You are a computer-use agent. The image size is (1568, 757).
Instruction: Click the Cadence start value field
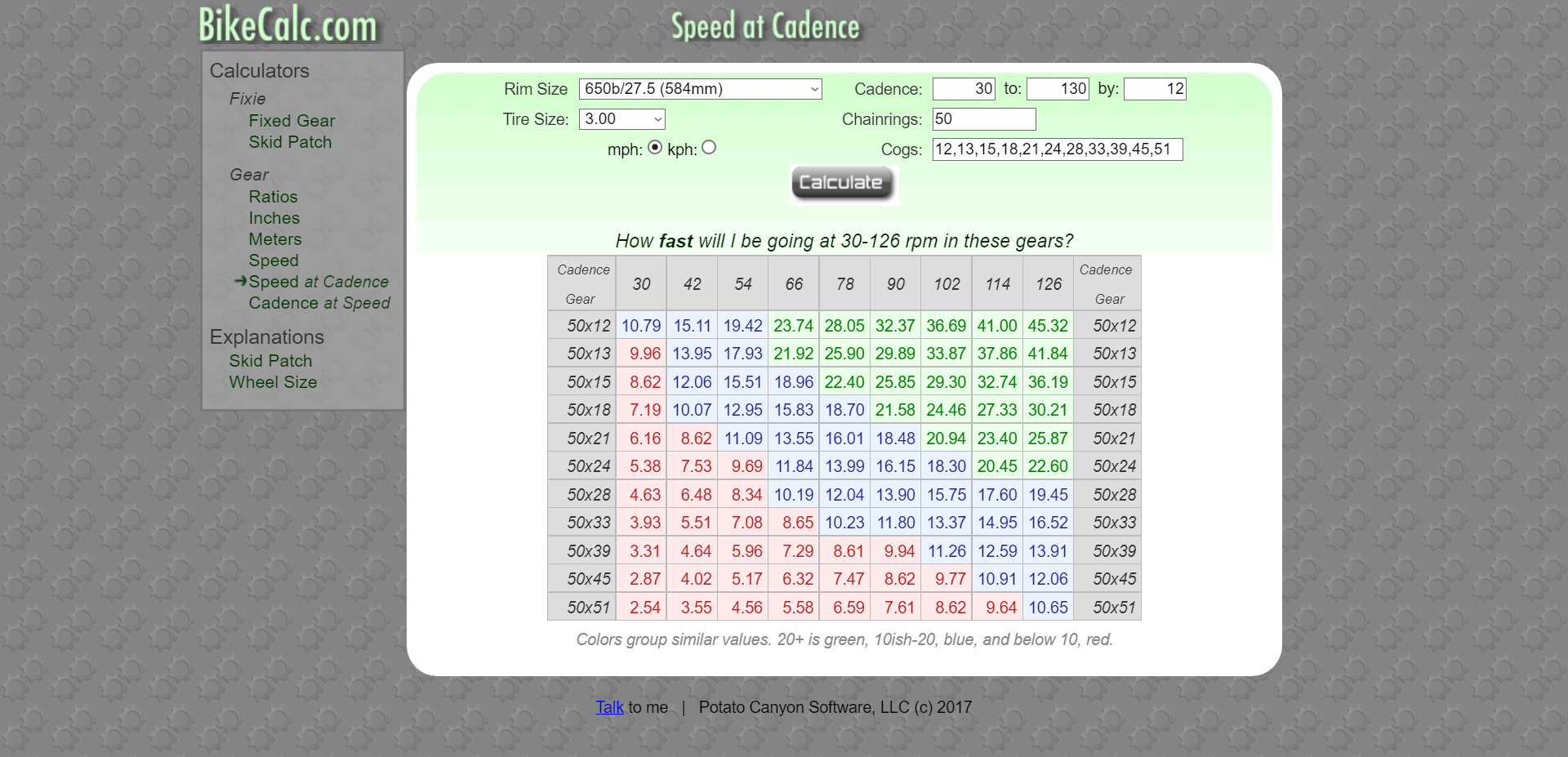pos(964,89)
